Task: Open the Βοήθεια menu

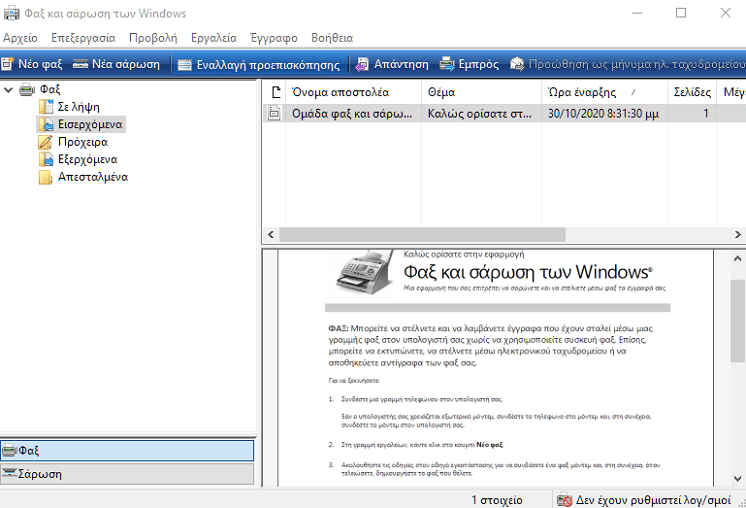Action: click(x=332, y=38)
